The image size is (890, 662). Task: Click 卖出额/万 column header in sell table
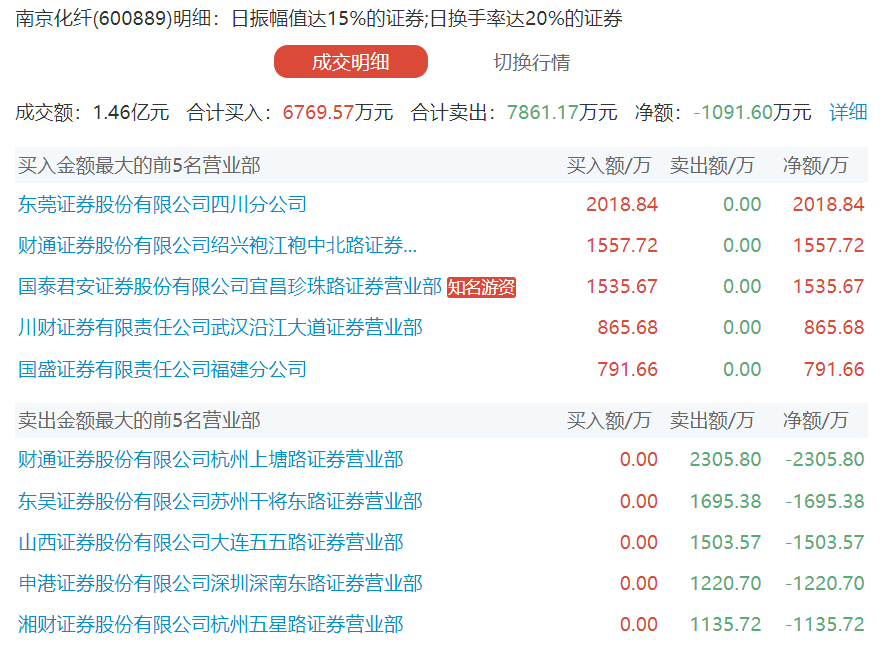coord(712,420)
